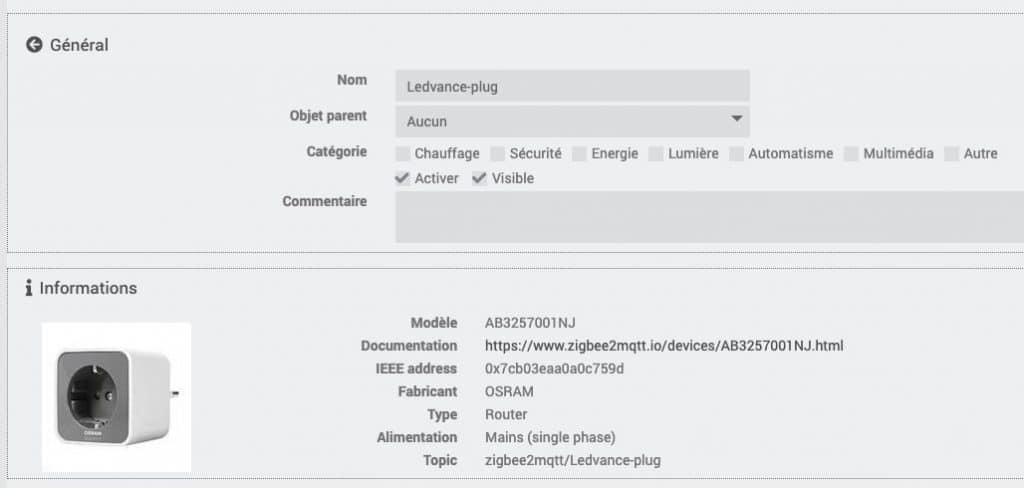This screenshot has height=488, width=1024.
Task: Check the Automatisme category checkbox
Action: tap(737, 154)
